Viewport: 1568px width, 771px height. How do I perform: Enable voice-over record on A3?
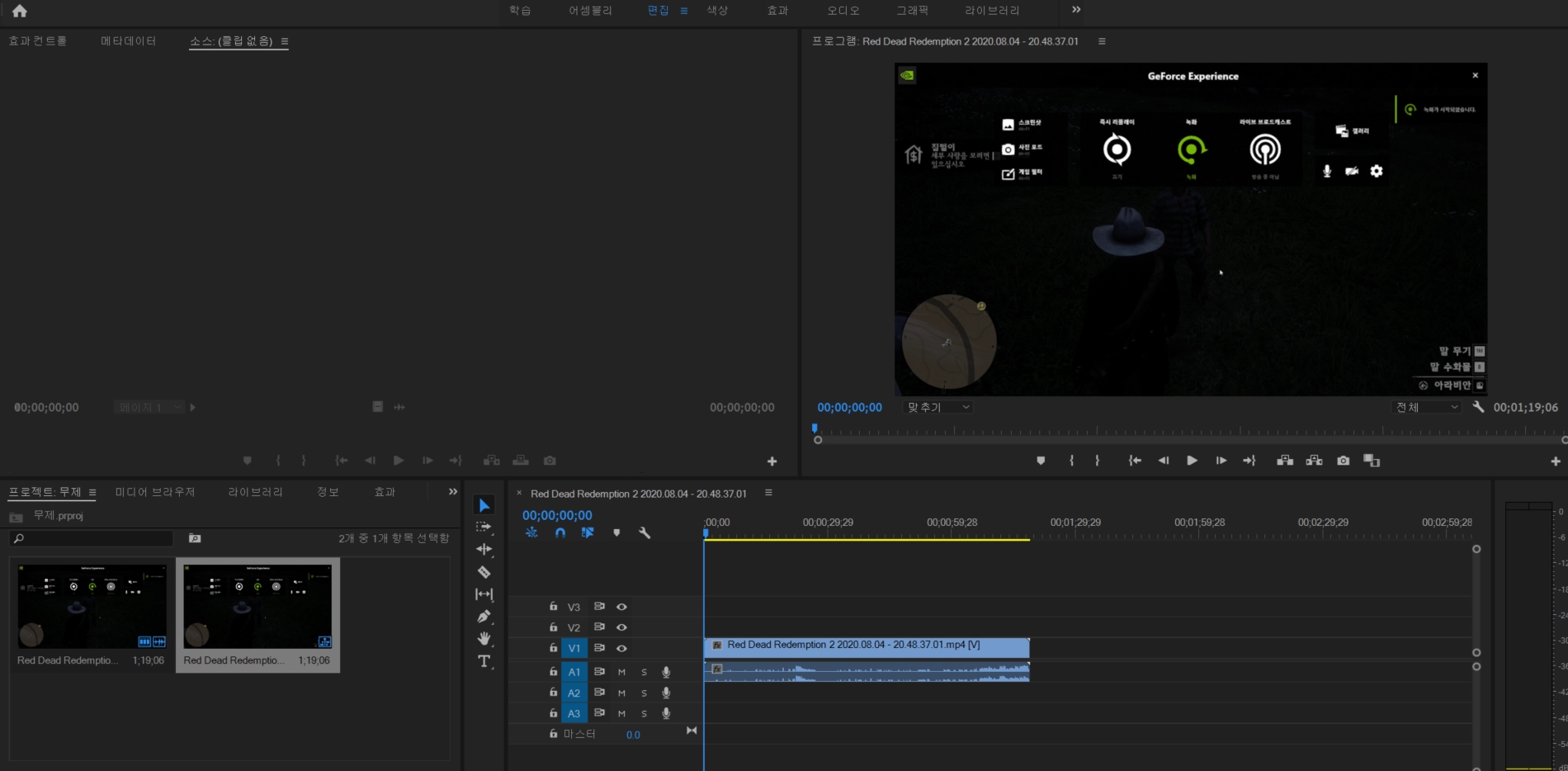(x=666, y=713)
